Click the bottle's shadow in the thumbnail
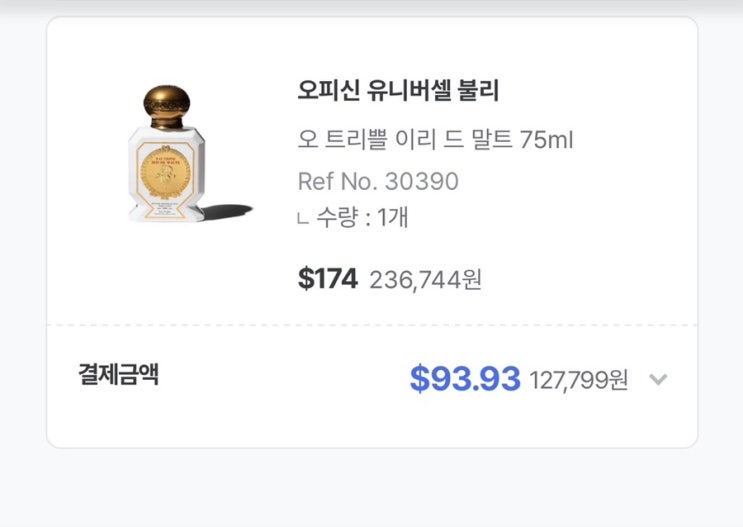The image size is (743, 527). 227,212
